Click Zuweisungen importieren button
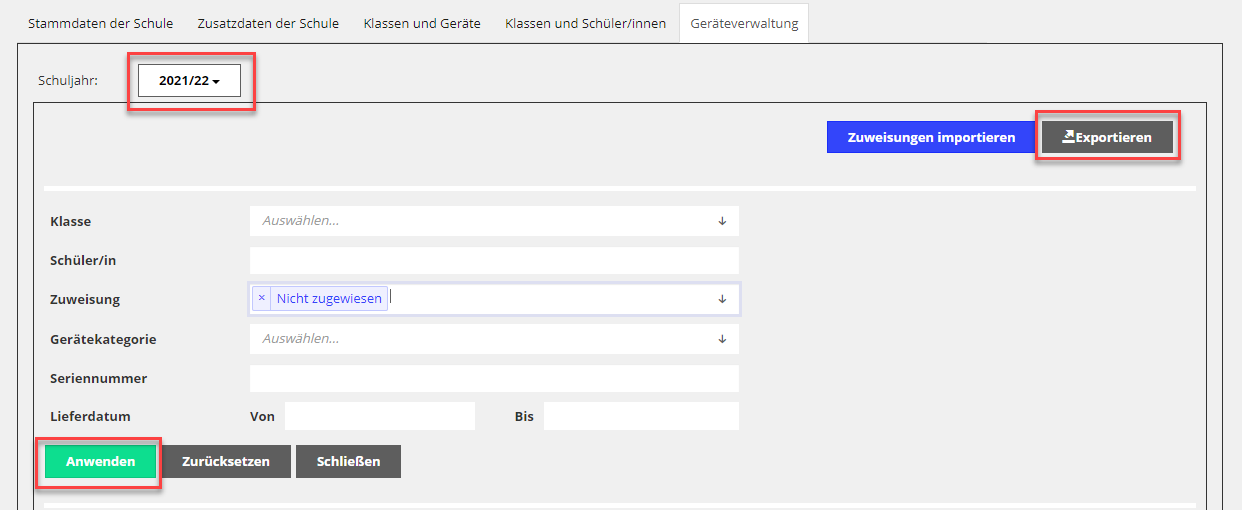This screenshot has width=1242, height=510. pyautogui.click(x=931, y=137)
